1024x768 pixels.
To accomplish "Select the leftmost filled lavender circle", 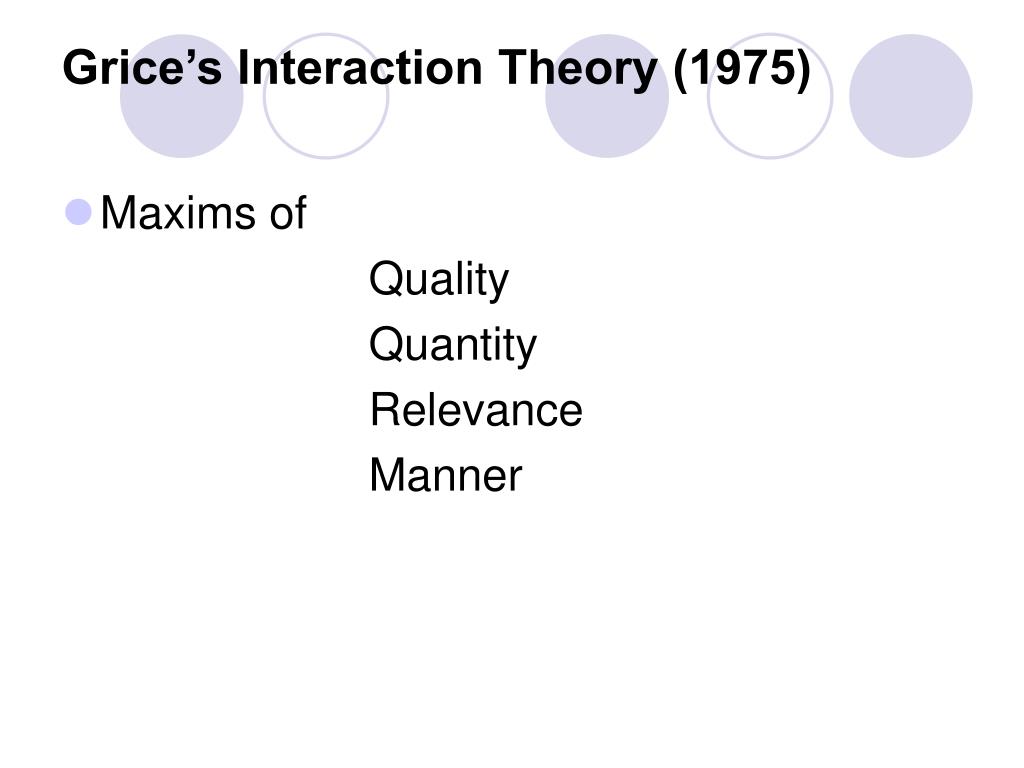I will tap(182, 96).
